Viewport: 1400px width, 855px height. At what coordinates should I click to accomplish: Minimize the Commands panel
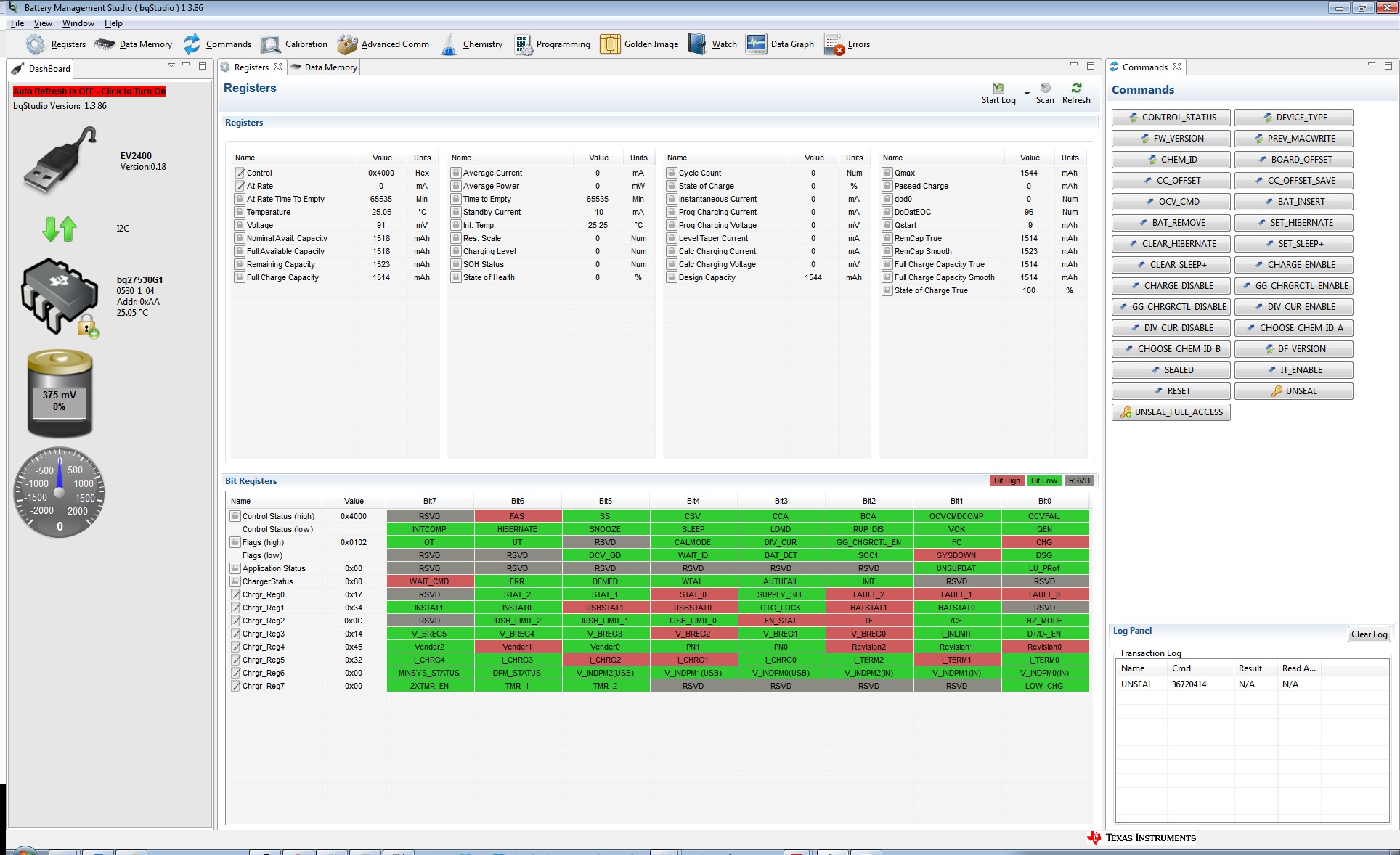click(x=1371, y=65)
